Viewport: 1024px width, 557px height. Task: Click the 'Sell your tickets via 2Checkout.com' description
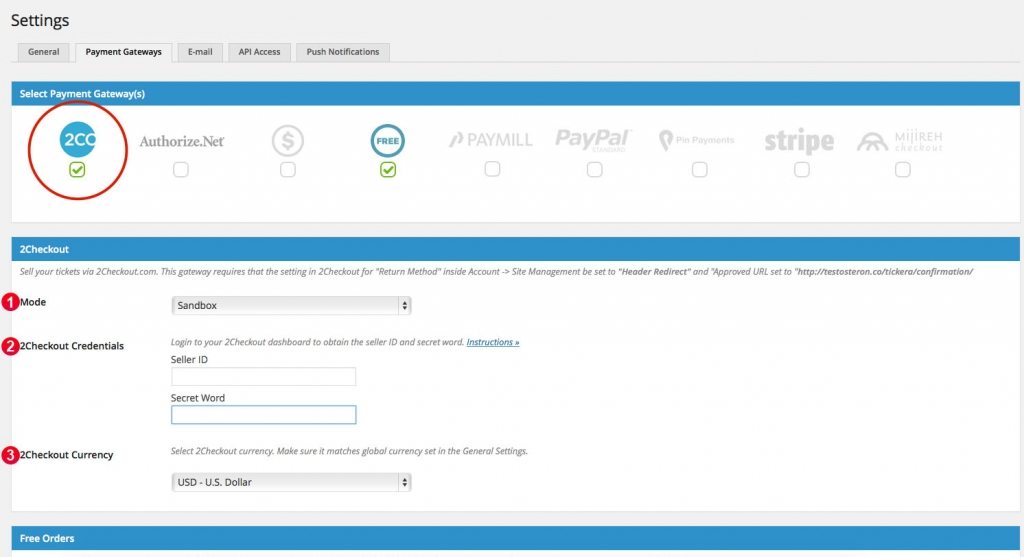pos(496,272)
